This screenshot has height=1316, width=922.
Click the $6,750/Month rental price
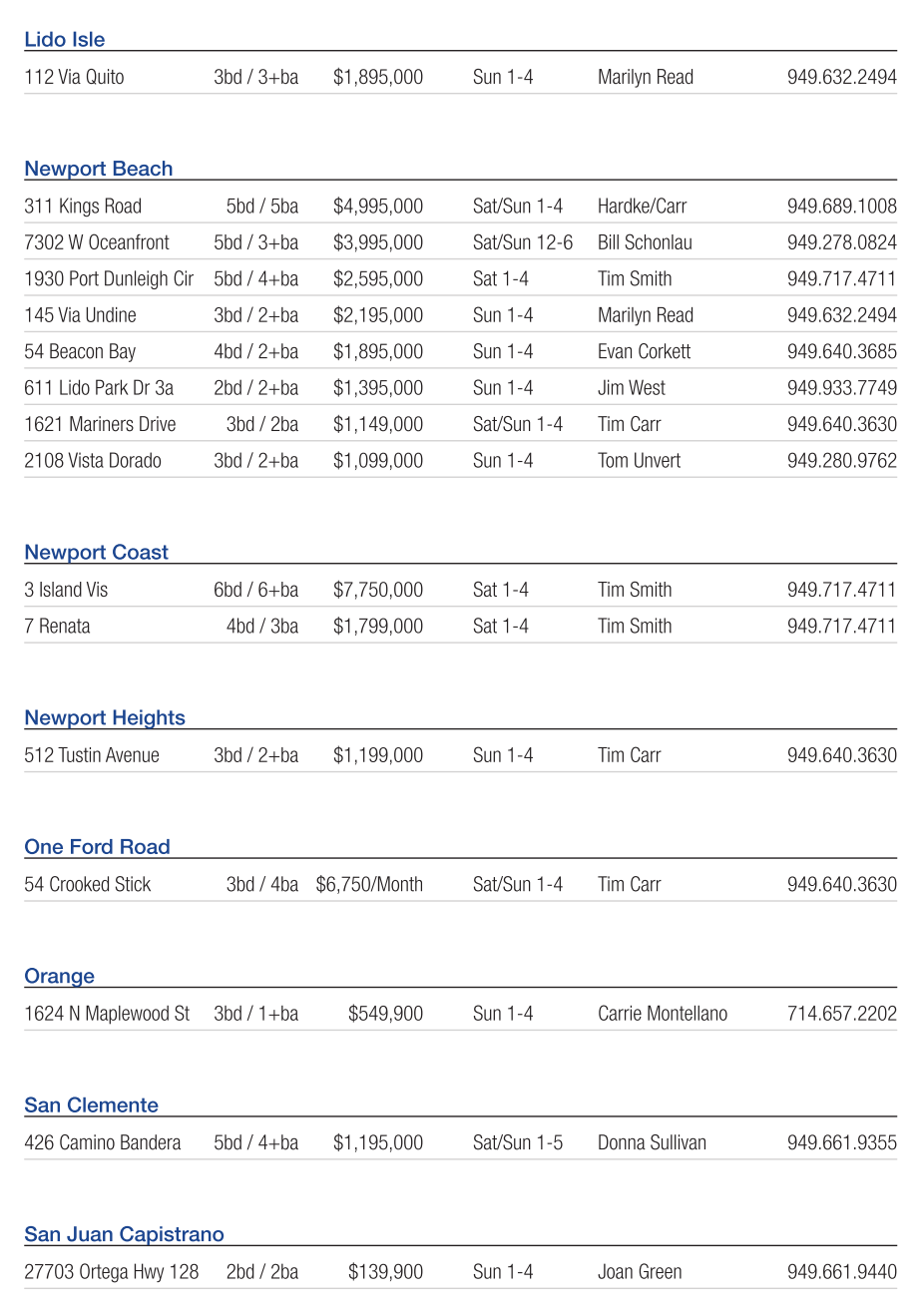coord(369,884)
